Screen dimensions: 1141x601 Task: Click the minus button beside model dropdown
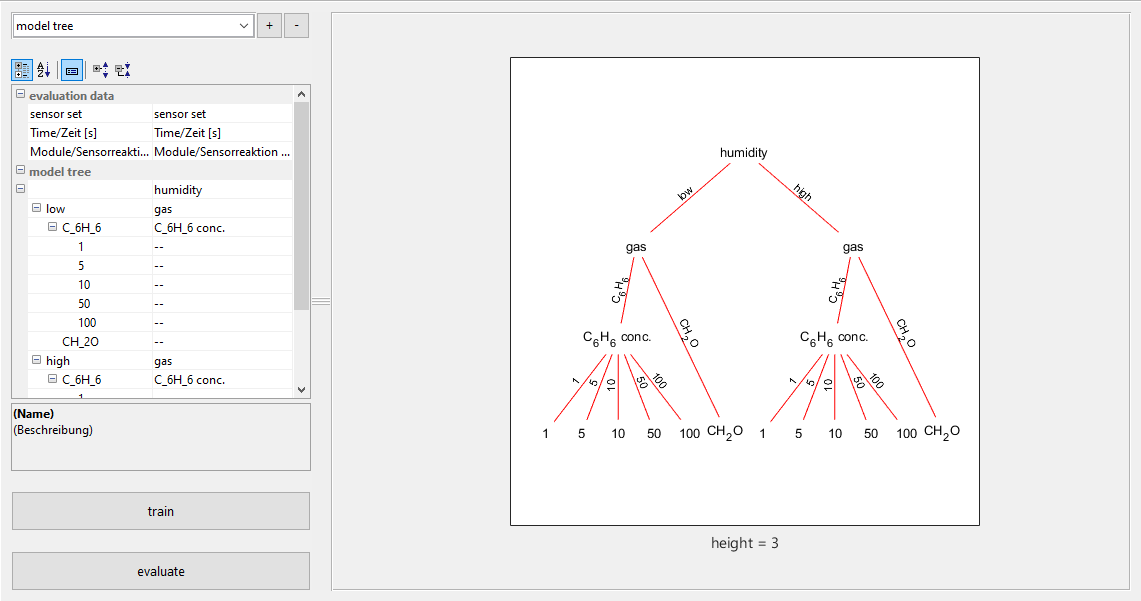(x=296, y=26)
